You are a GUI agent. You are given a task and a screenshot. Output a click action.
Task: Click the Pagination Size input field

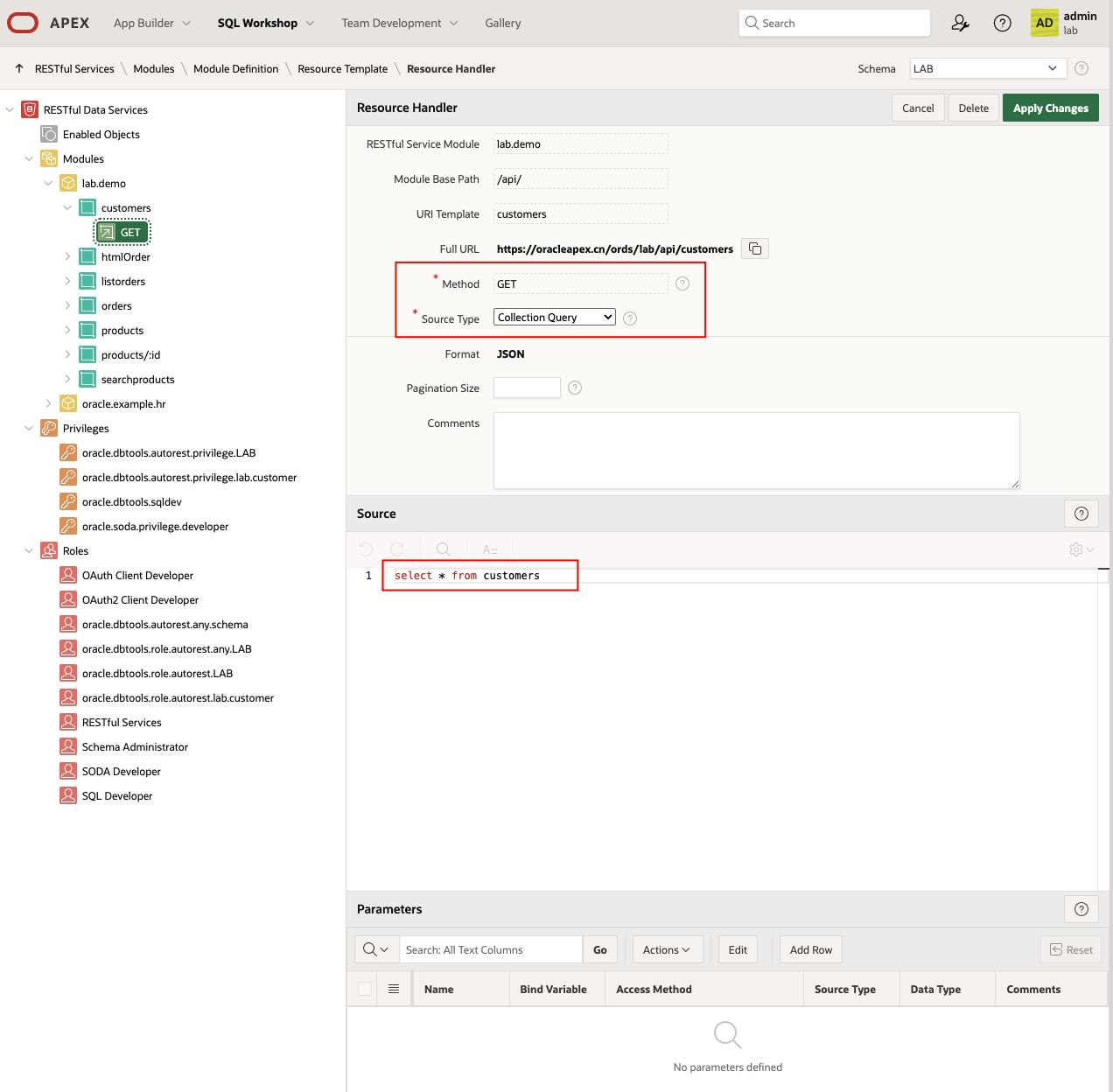pos(527,388)
